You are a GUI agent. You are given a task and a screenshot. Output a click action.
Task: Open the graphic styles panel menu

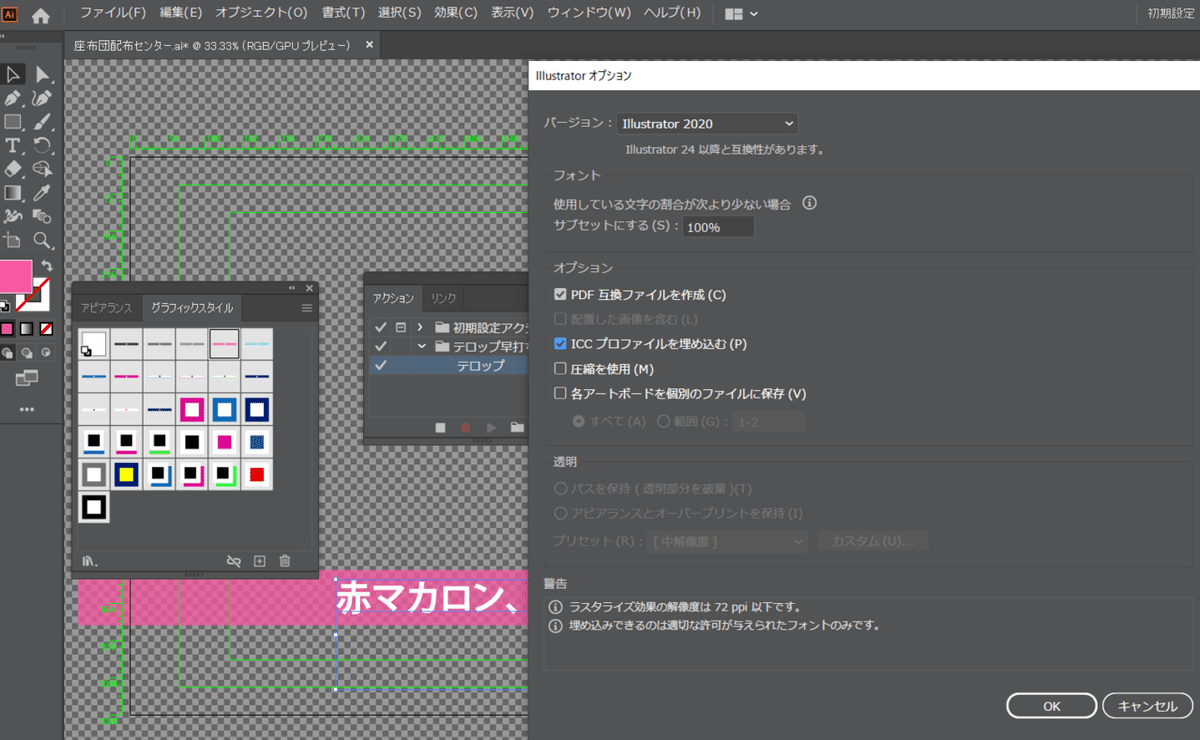point(307,308)
